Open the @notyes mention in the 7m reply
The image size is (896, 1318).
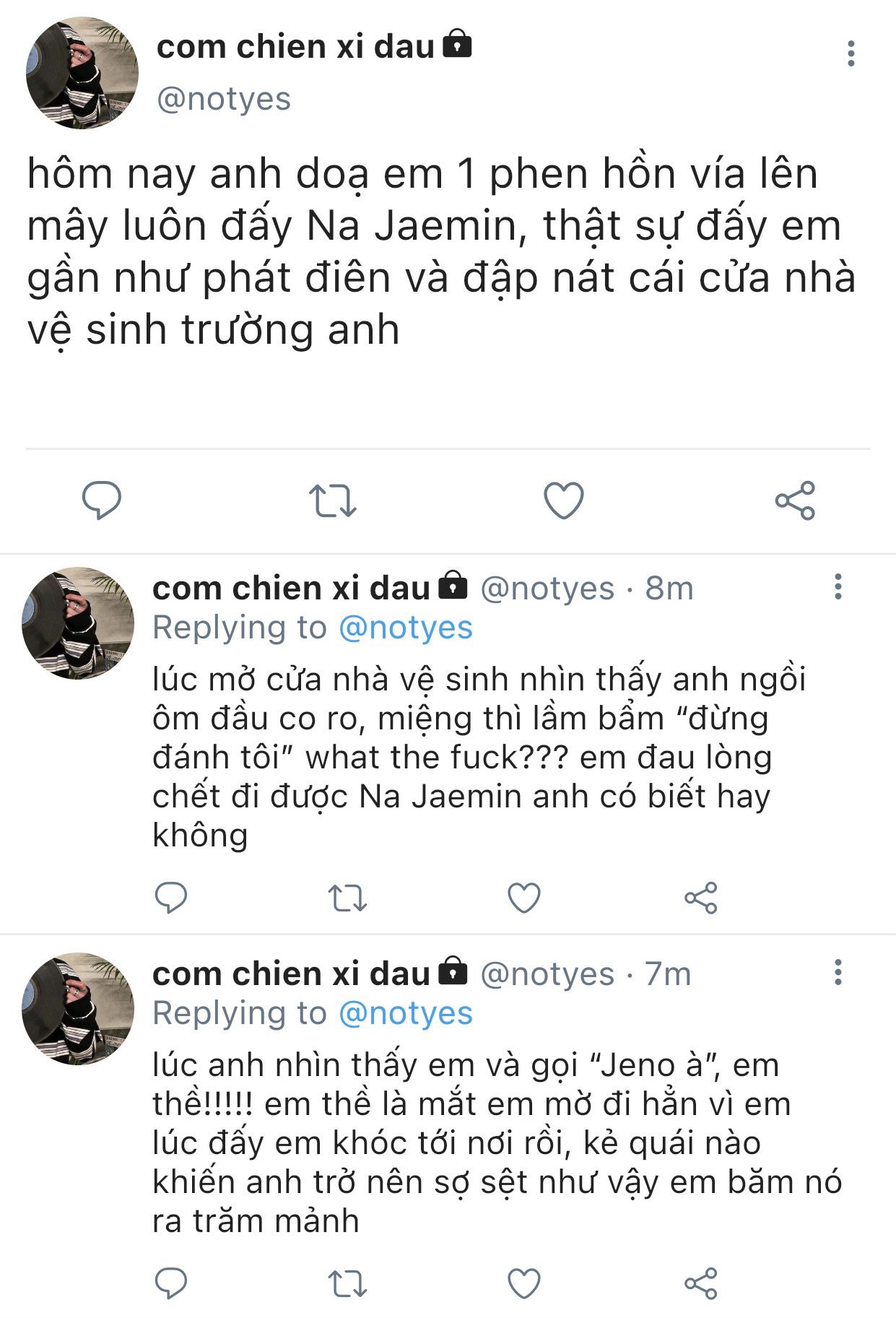405,1013
